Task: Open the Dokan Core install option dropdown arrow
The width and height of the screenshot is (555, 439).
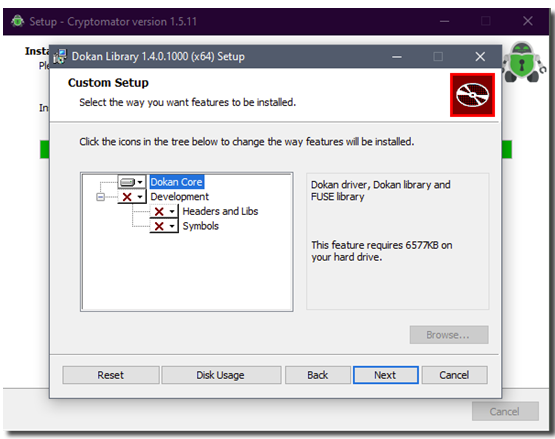Action: pyautogui.click(x=140, y=182)
